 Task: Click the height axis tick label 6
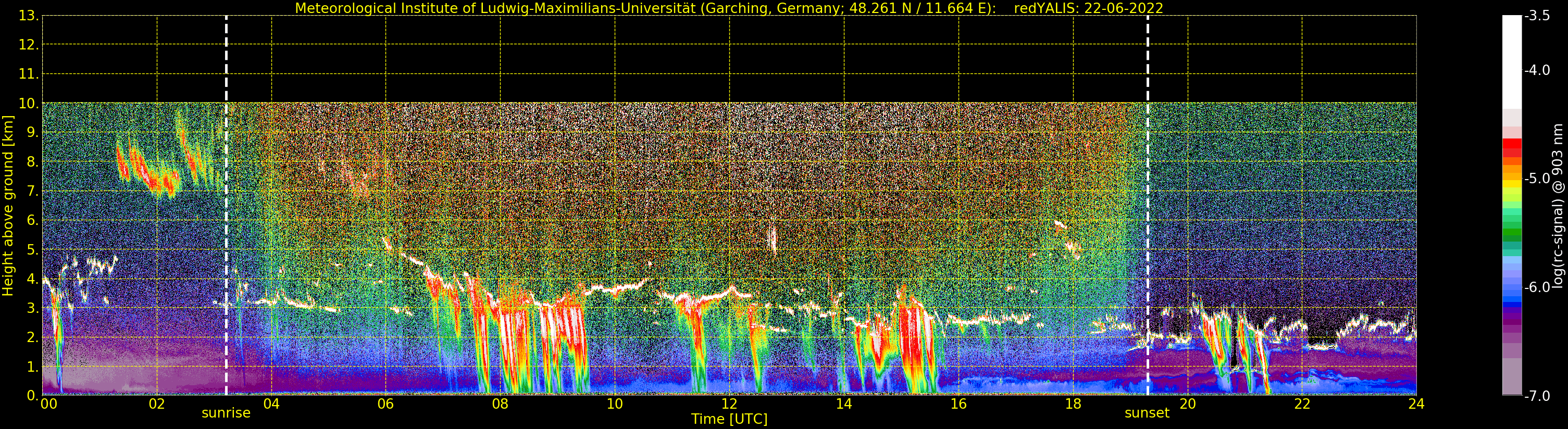[32, 220]
